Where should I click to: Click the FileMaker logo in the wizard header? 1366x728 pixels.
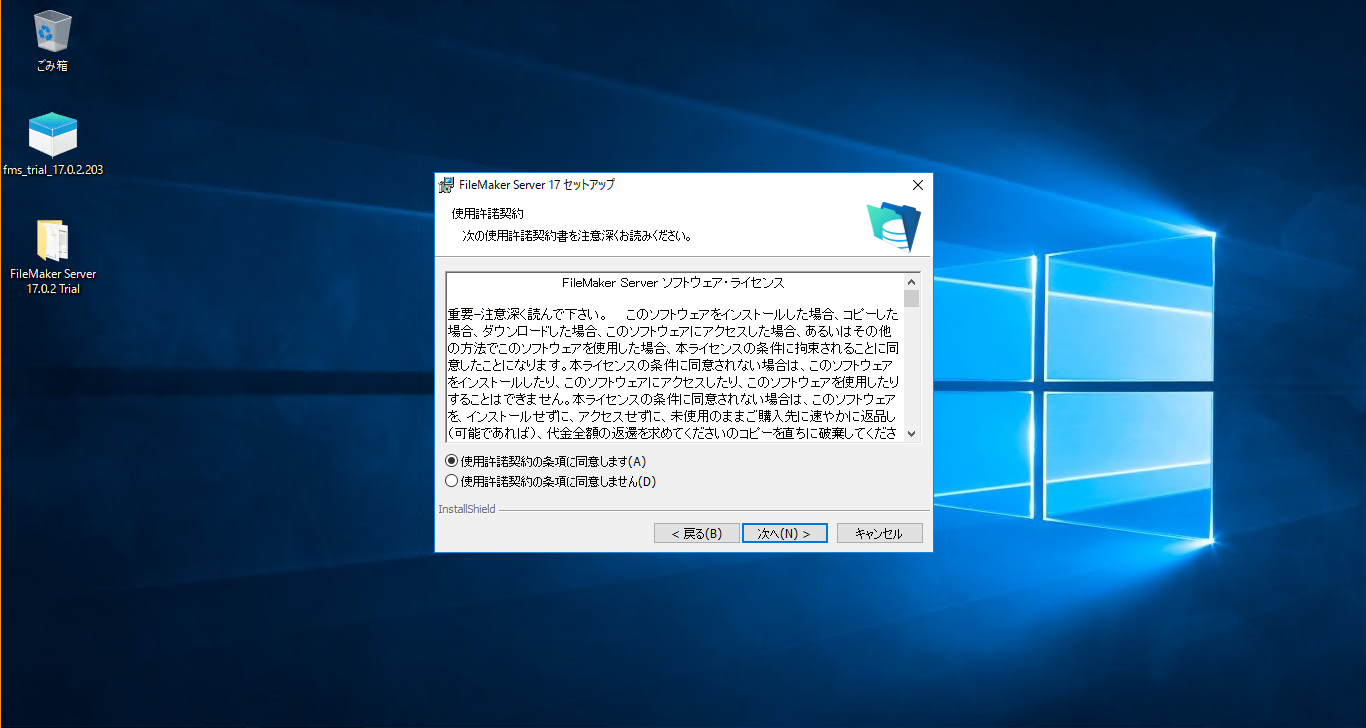[893, 228]
